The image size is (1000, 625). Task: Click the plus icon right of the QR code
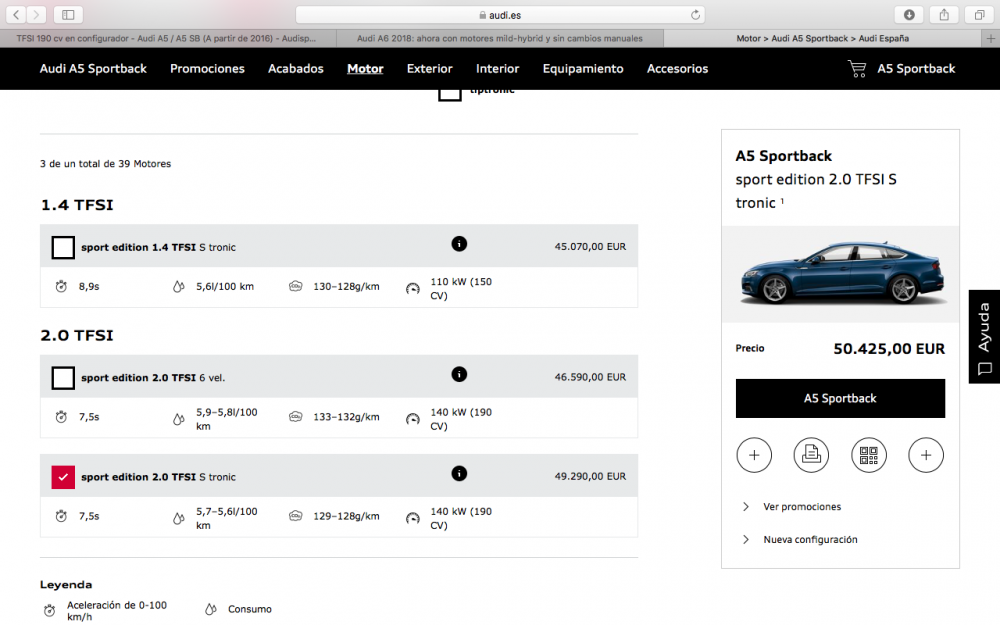pos(926,455)
